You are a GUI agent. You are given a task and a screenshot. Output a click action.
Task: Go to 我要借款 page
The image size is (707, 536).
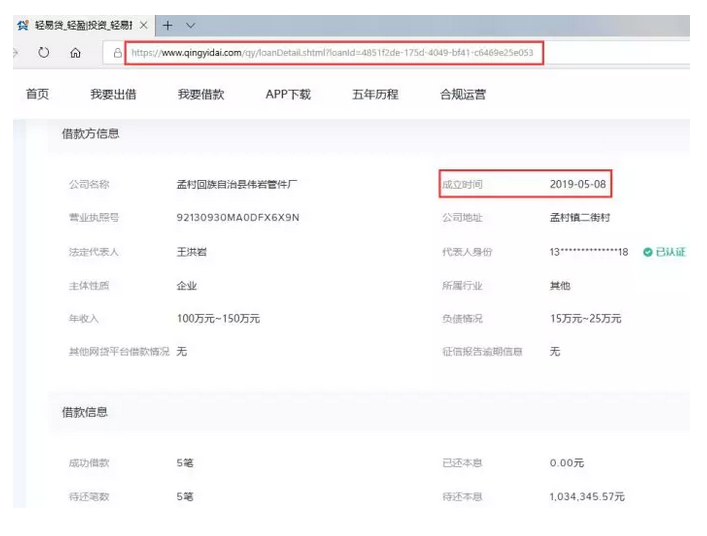(x=201, y=94)
